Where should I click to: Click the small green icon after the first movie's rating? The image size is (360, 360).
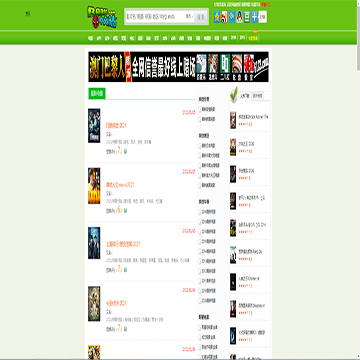point(126,152)
